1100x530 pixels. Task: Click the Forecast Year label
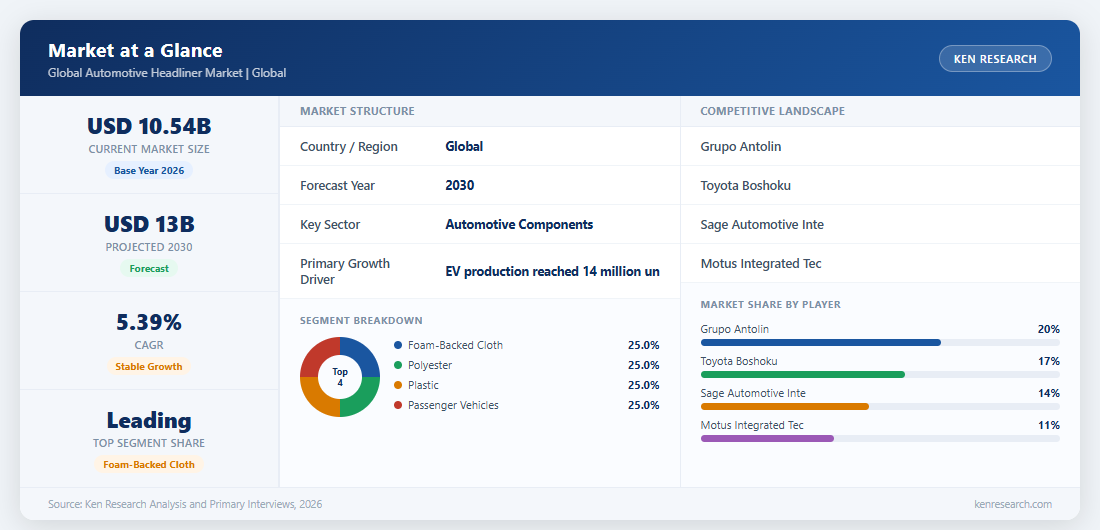337,185
